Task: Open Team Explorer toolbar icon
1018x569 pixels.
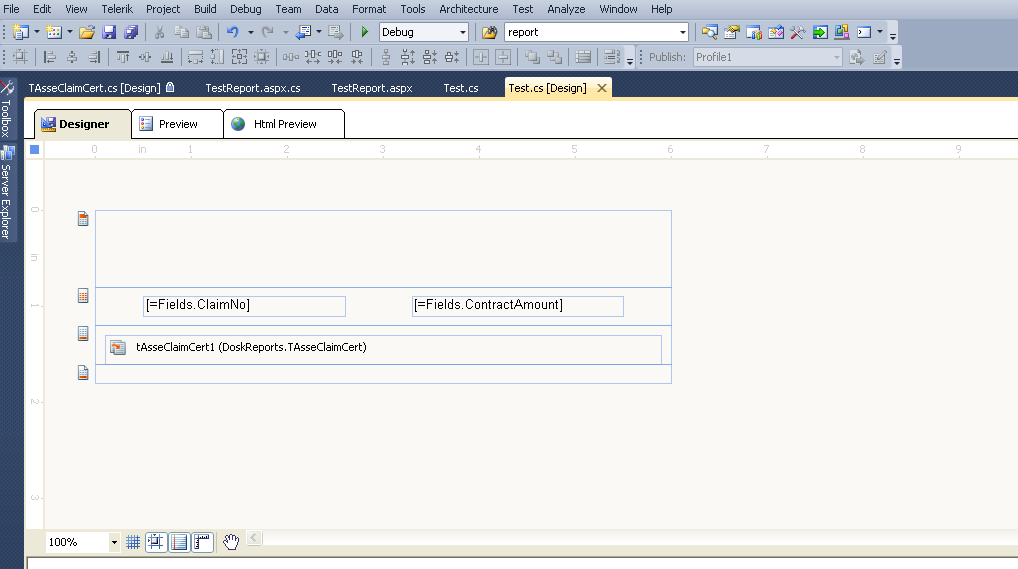Action: click(x=754, y=32)
